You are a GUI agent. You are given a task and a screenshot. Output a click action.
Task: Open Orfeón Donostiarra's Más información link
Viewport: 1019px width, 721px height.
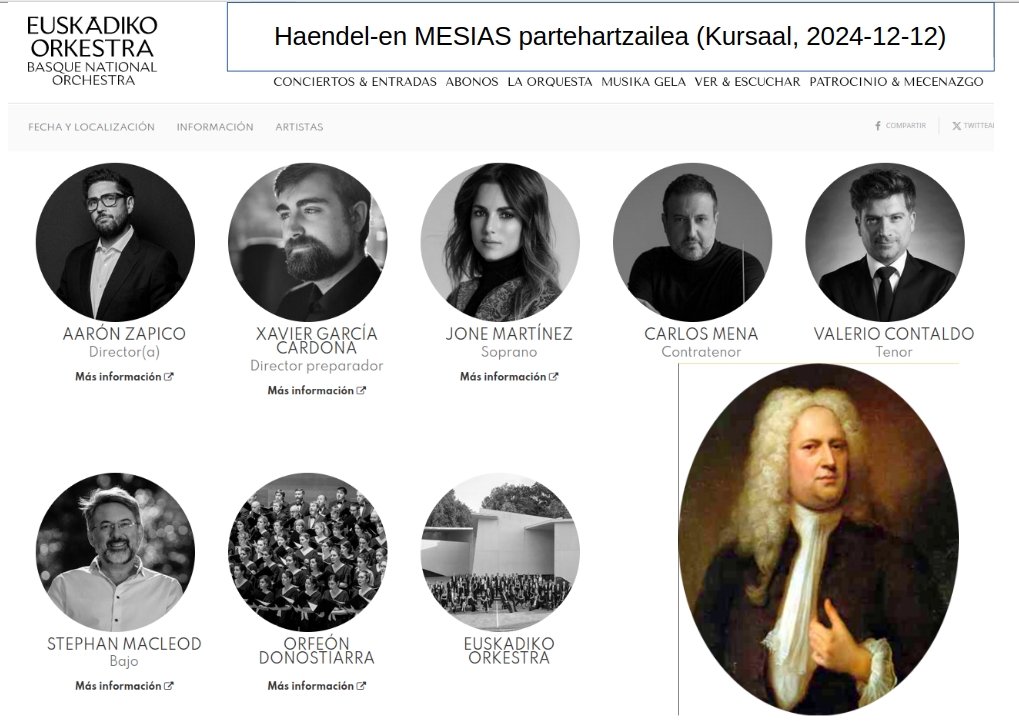point(316,686)
